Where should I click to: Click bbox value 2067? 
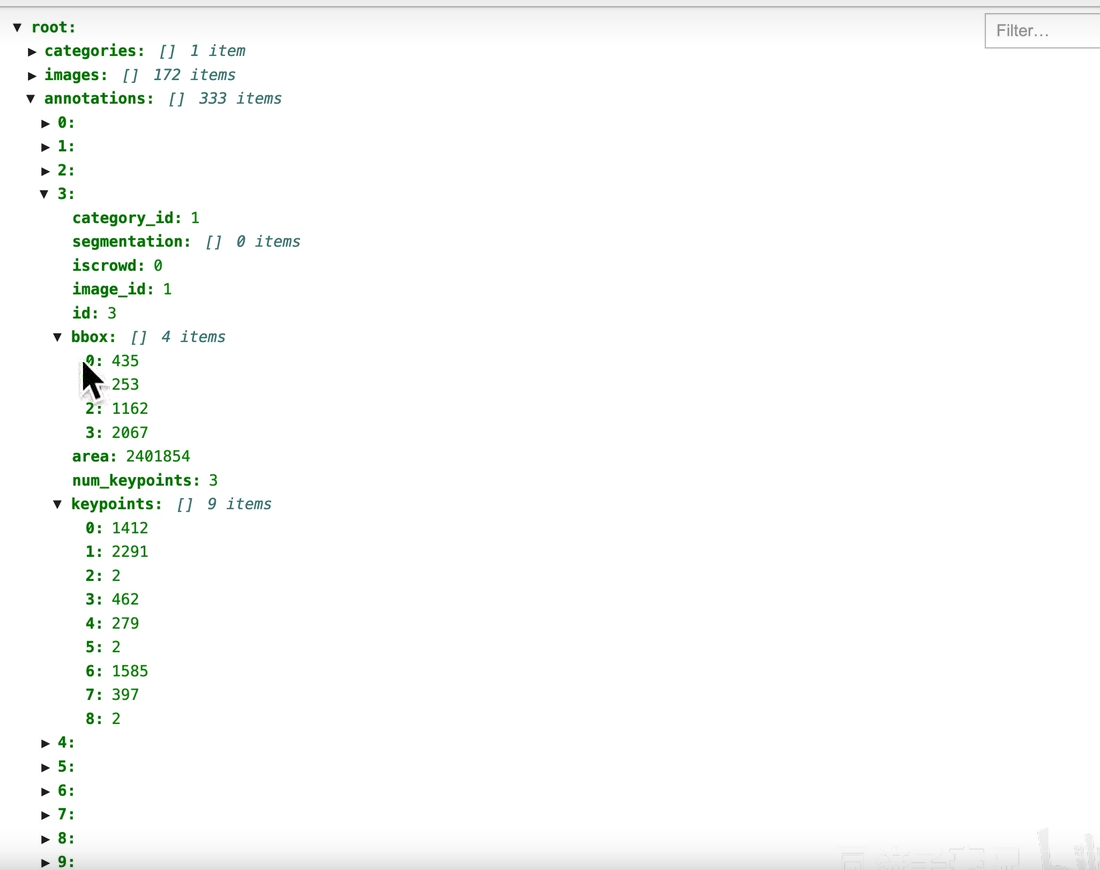tap(130, 433)
